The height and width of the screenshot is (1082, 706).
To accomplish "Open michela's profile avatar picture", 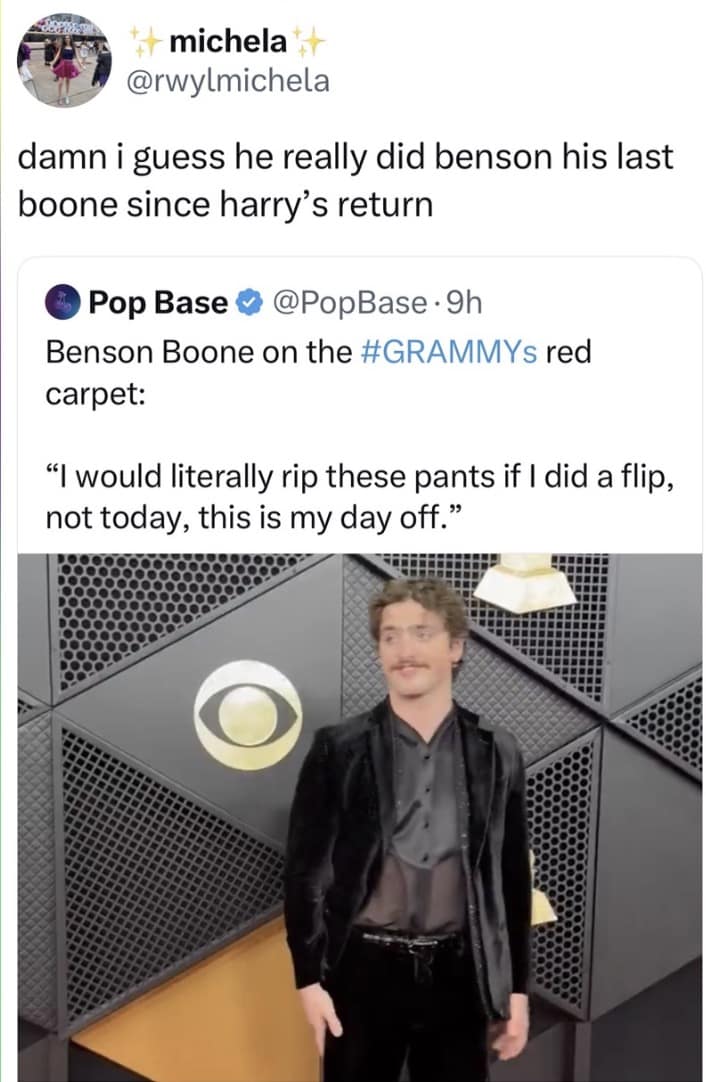I will coord(64,60).
